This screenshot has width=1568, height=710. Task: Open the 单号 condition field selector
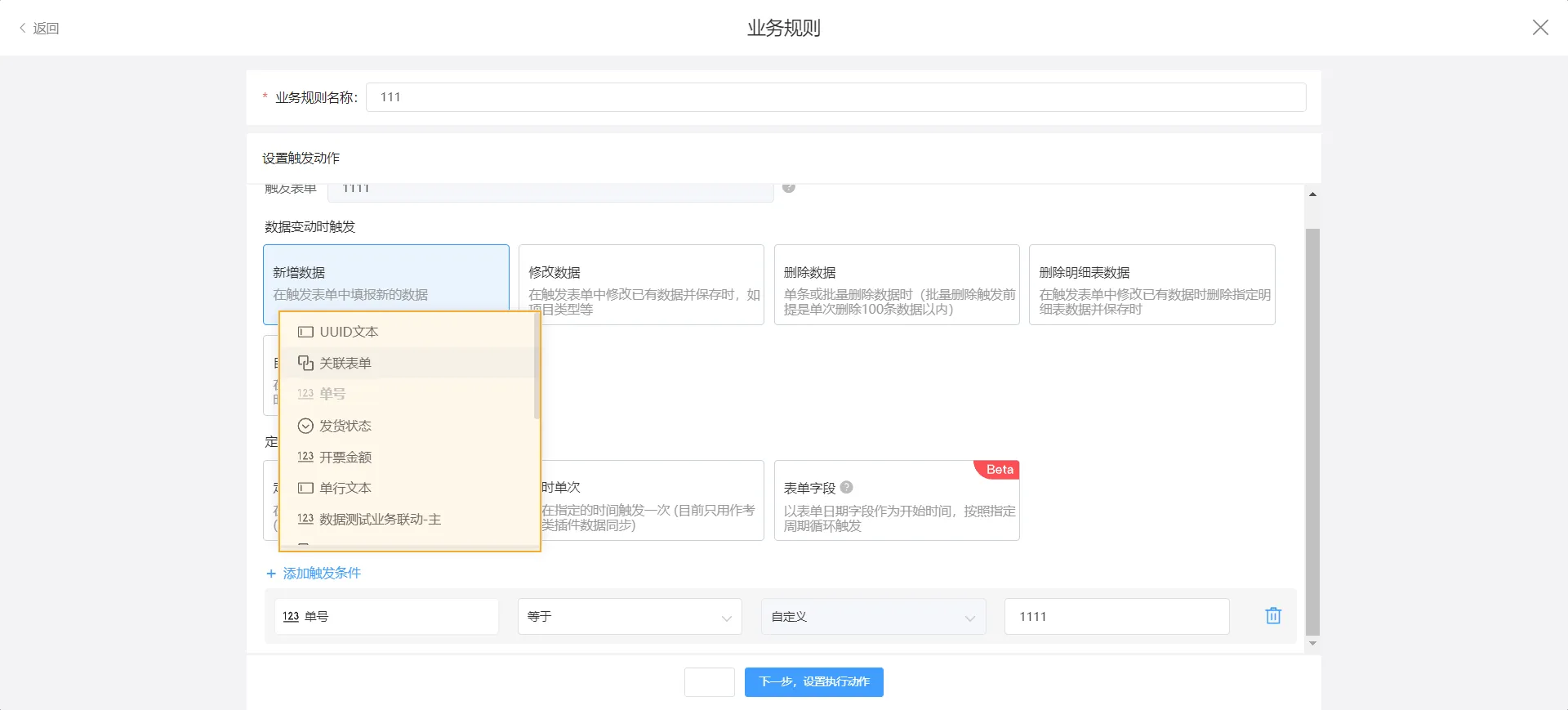point(385,617)
